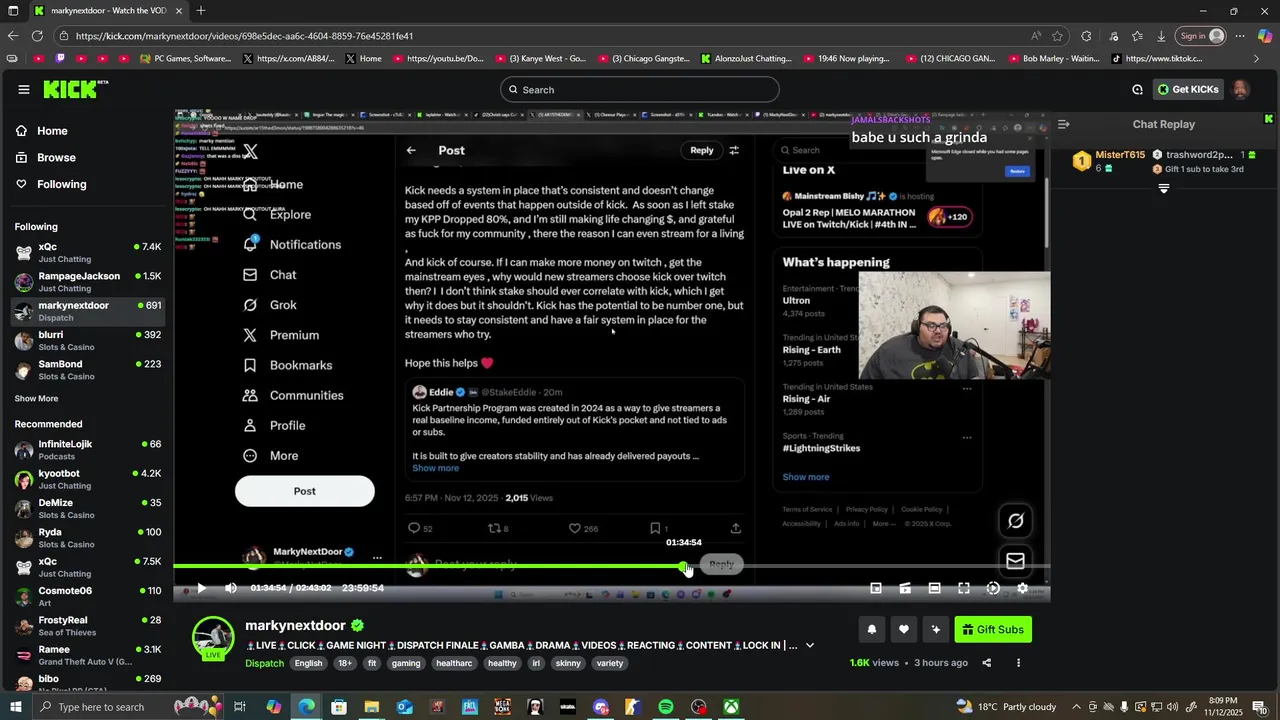Click the playback speed icon in player
The image size is (1280, 720).
click(x=993, y=588)
